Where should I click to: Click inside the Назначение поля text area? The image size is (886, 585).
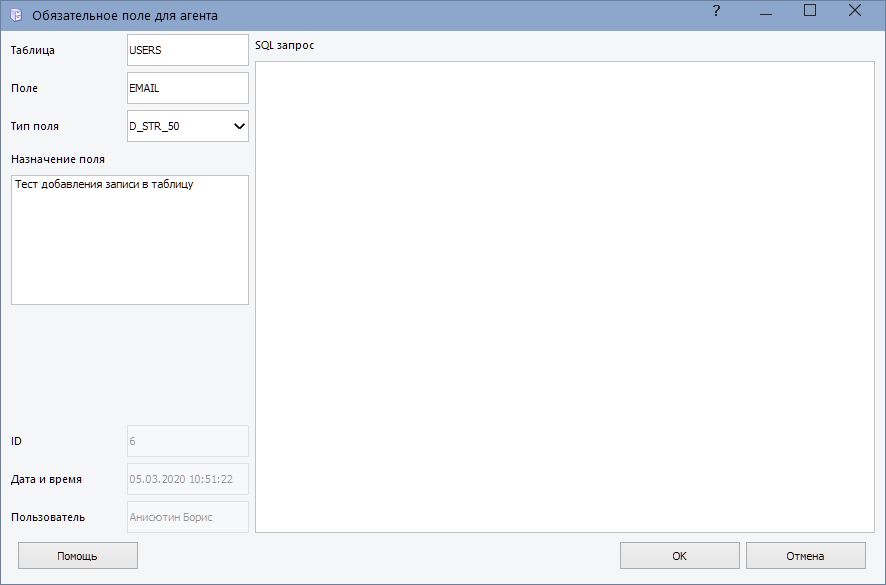coord(129,240)
